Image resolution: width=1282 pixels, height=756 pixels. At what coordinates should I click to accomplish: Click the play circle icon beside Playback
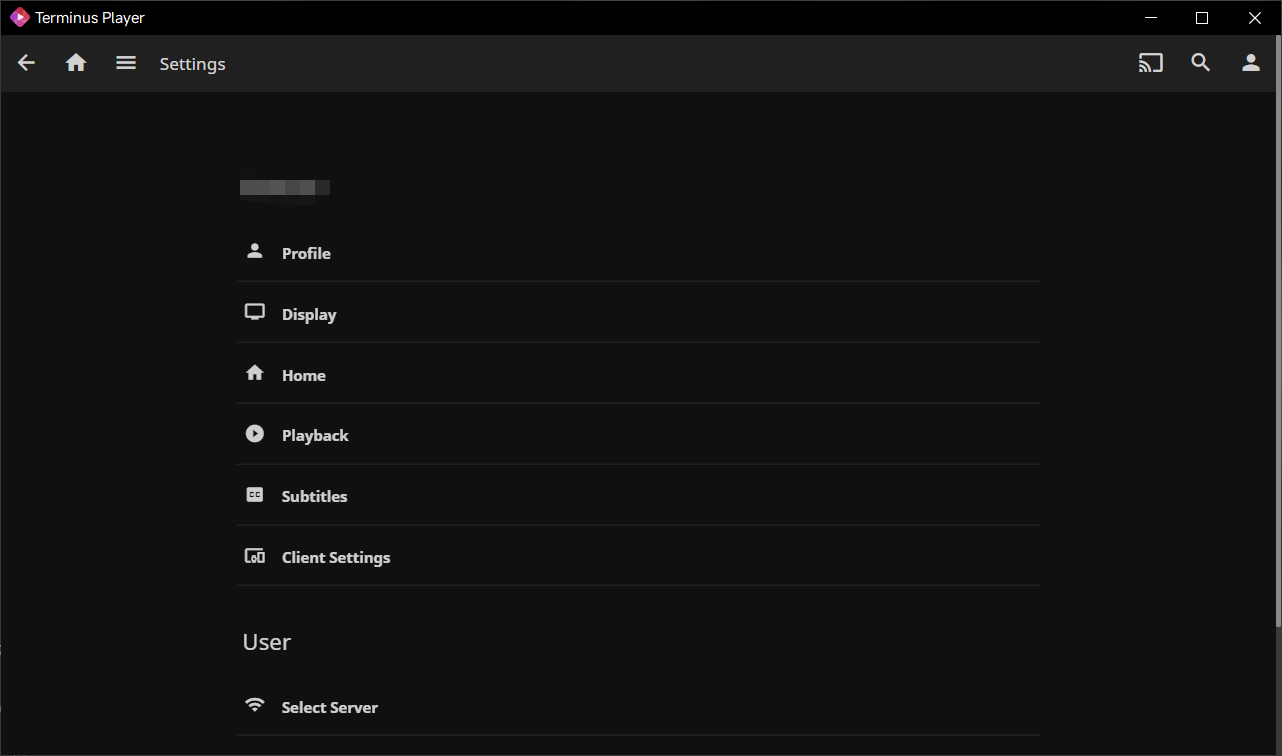click(x=255, y=434)
